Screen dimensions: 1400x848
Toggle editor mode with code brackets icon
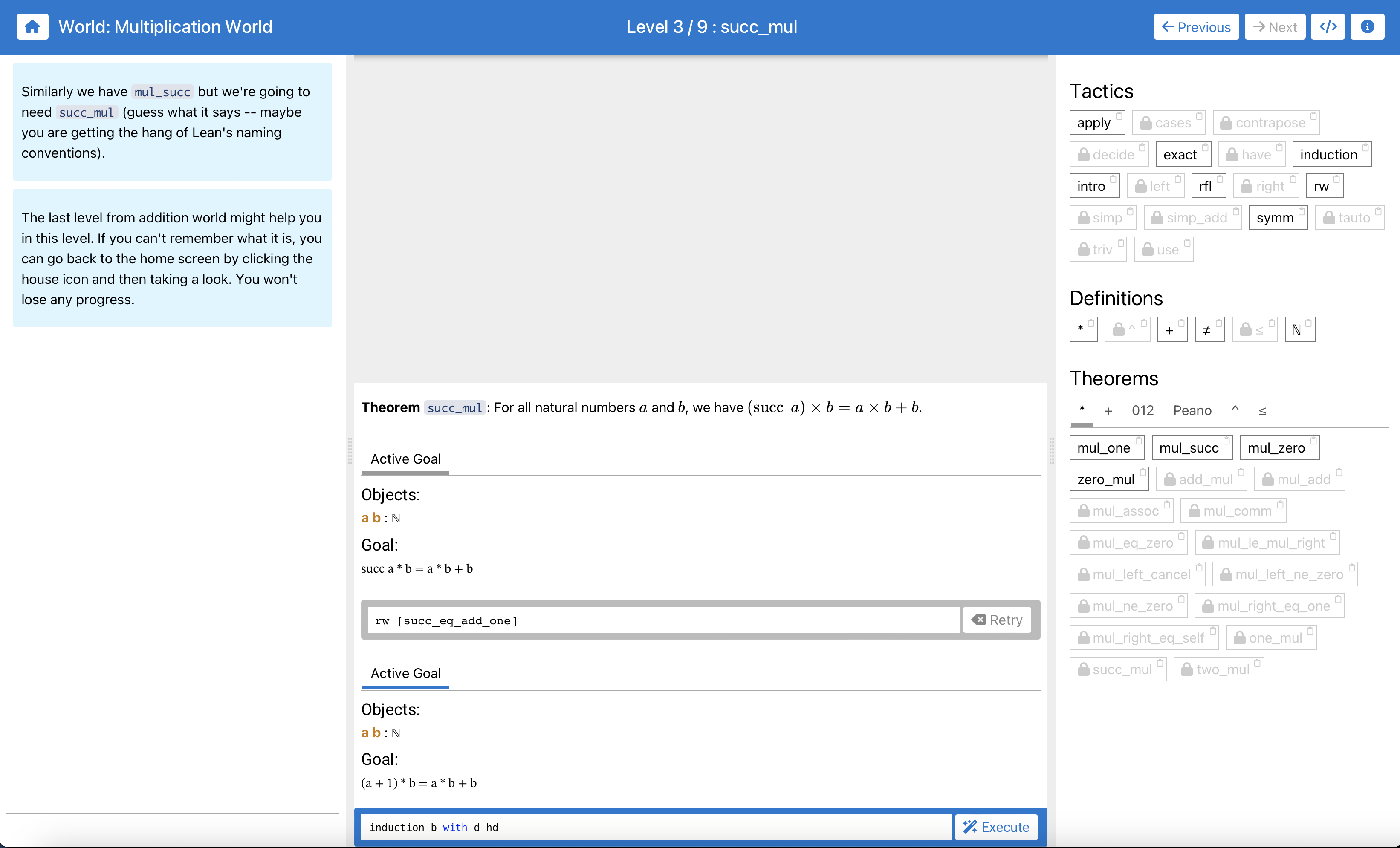click(1327, 27)
